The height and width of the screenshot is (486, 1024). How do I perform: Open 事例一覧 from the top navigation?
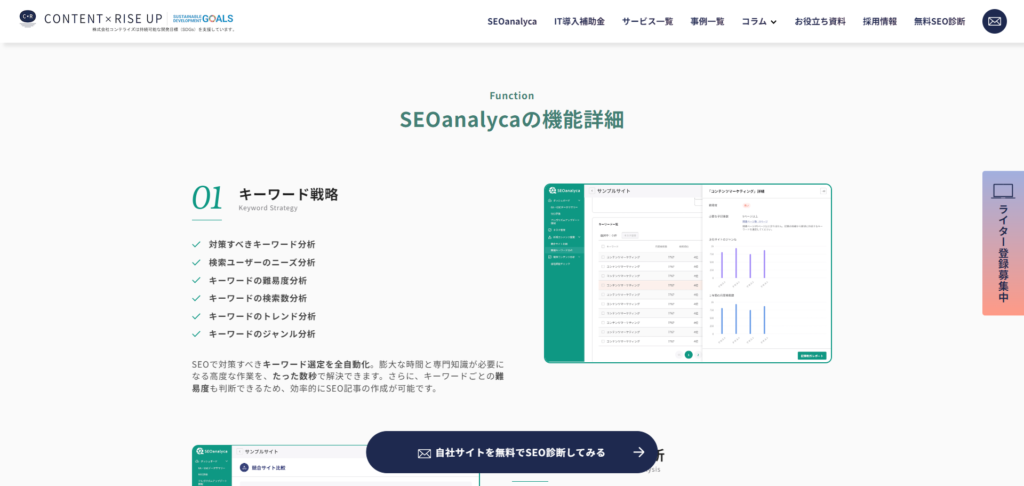coord(707,22)
